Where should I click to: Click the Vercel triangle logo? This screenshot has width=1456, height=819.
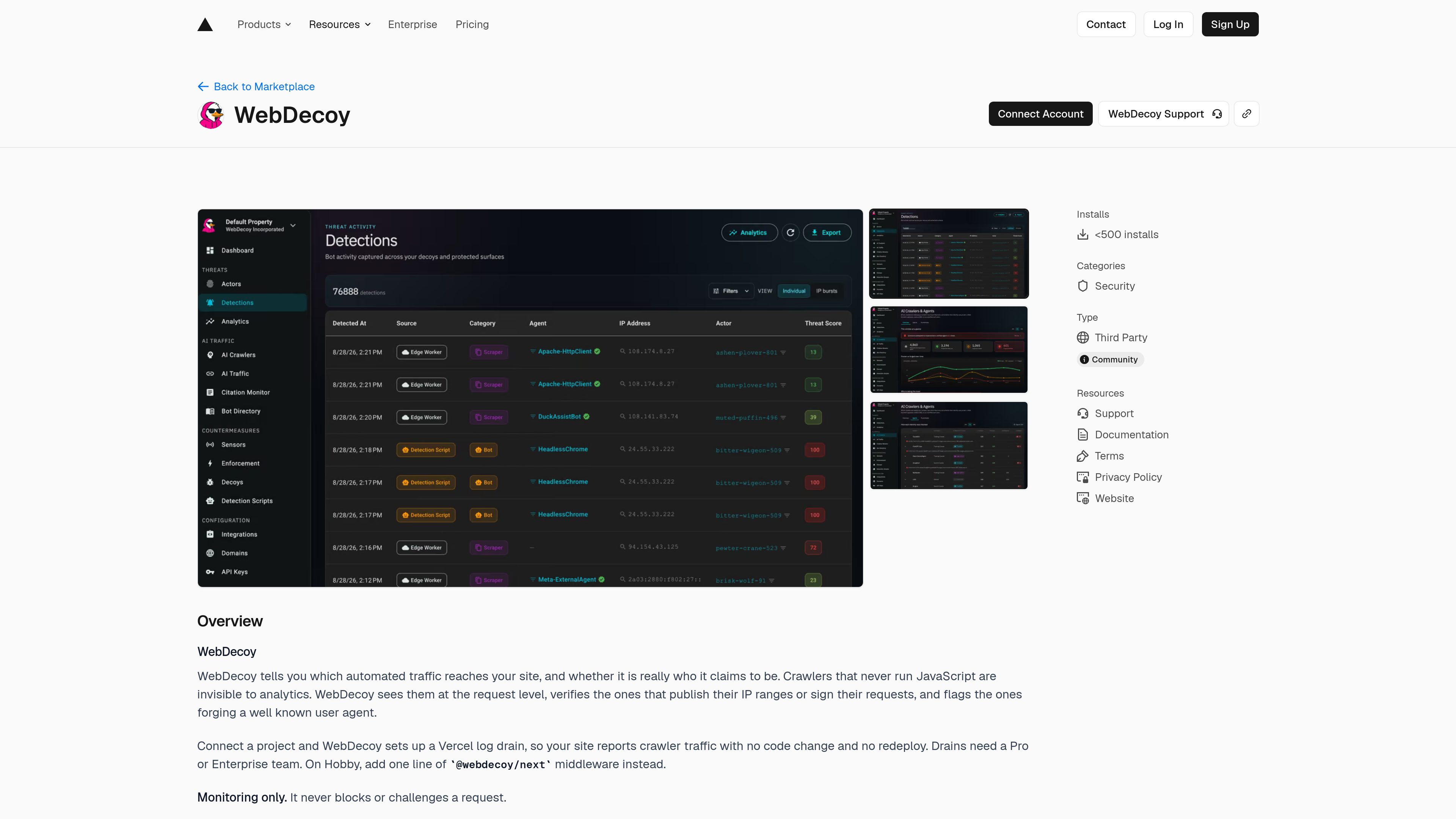tap(205, 24)
